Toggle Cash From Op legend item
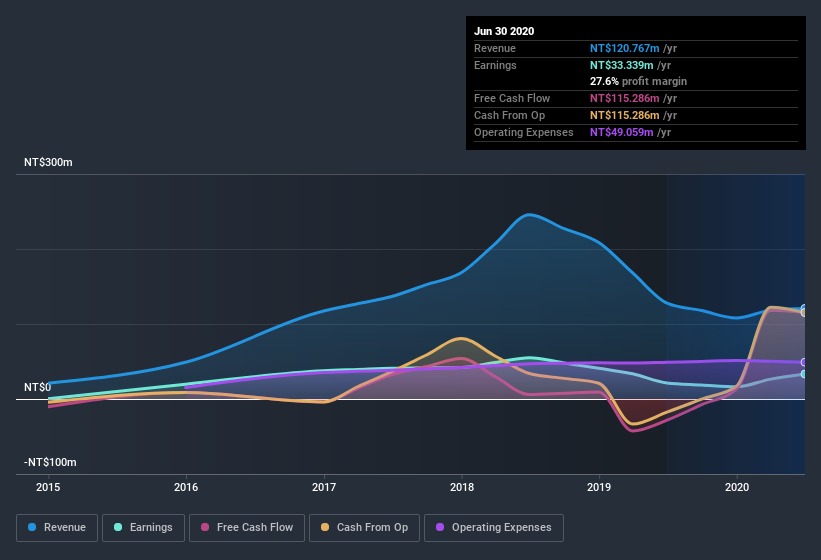Image resolution: width=821 pixels, height=560 pixels. coord(364,527)
